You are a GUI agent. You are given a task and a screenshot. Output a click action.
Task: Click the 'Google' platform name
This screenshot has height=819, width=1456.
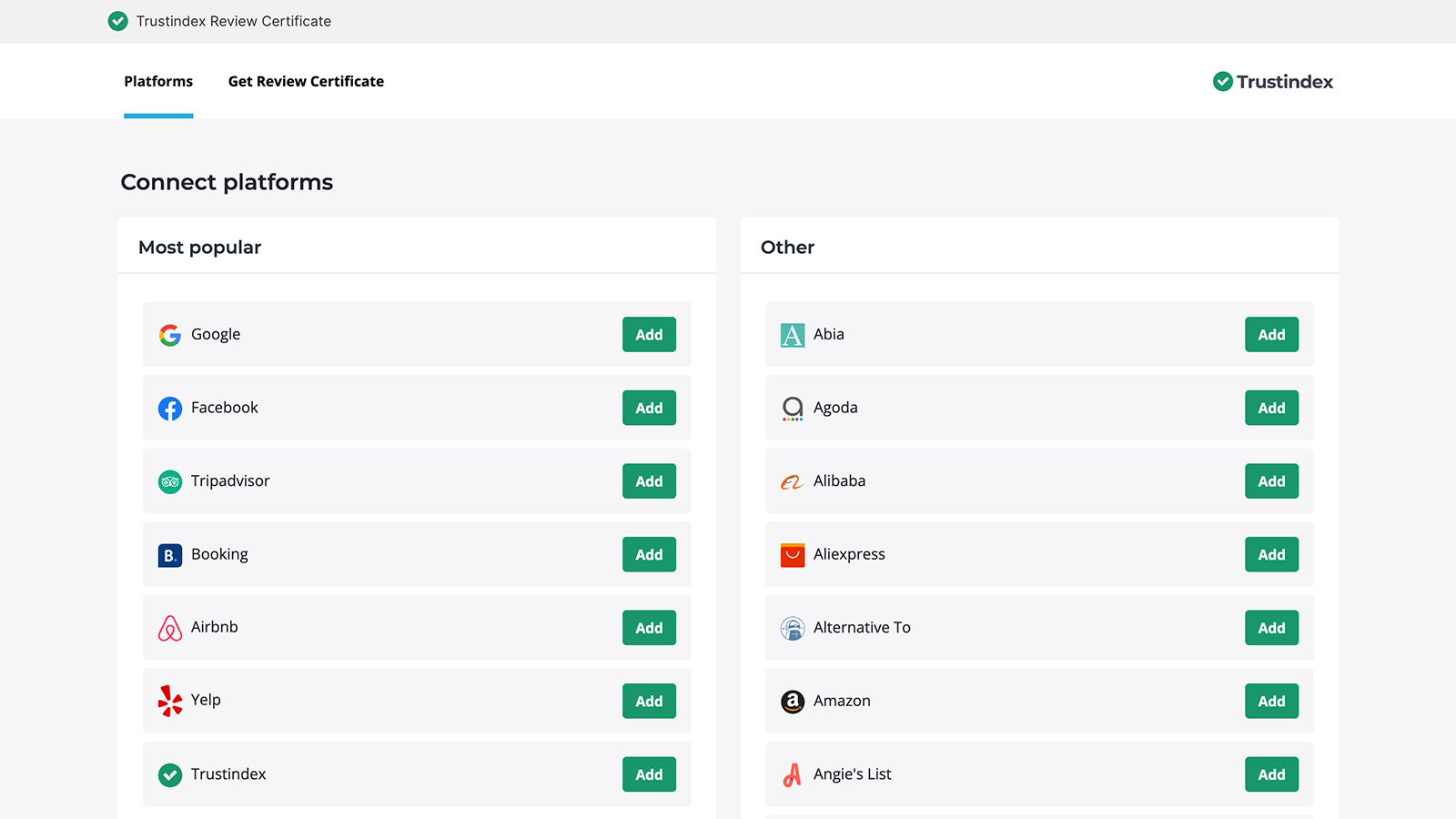(216, 335)
